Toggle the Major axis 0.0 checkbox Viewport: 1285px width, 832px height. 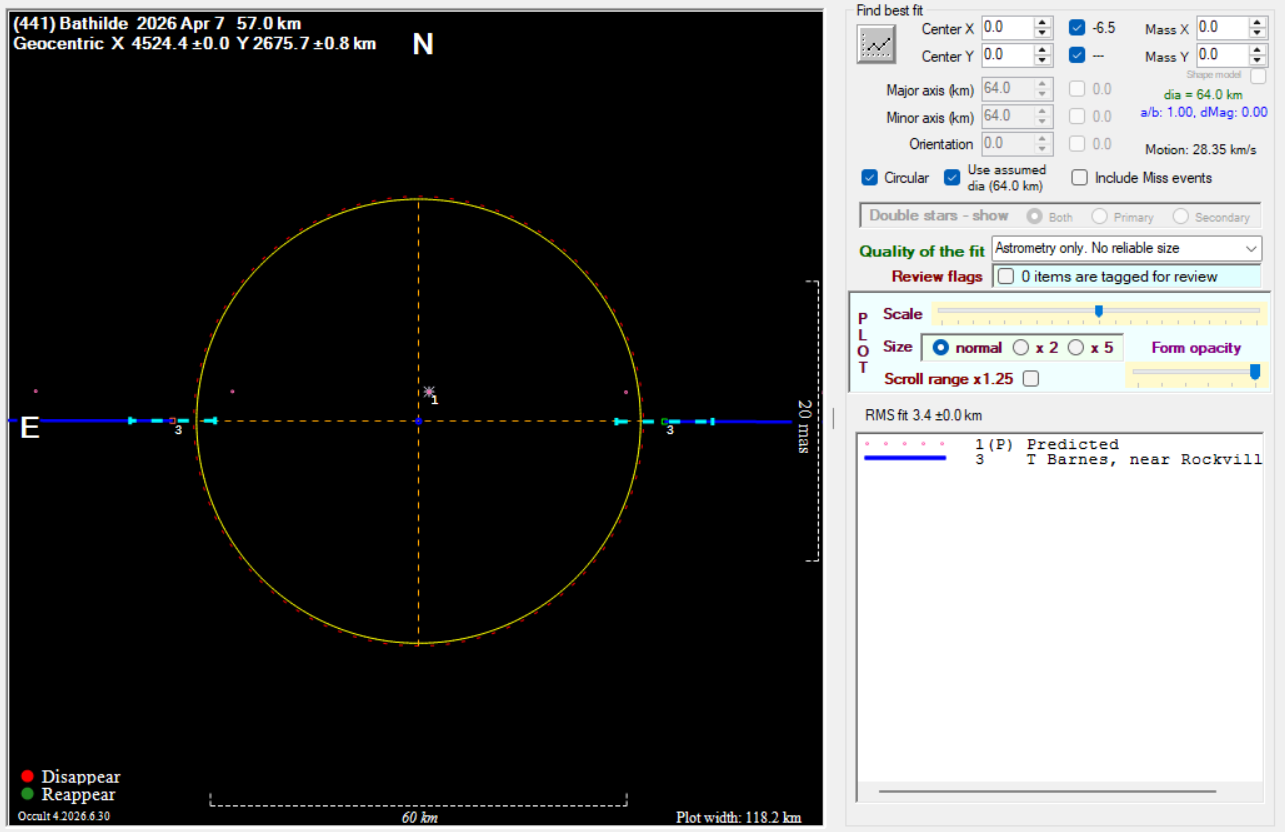coord(1077,89)
